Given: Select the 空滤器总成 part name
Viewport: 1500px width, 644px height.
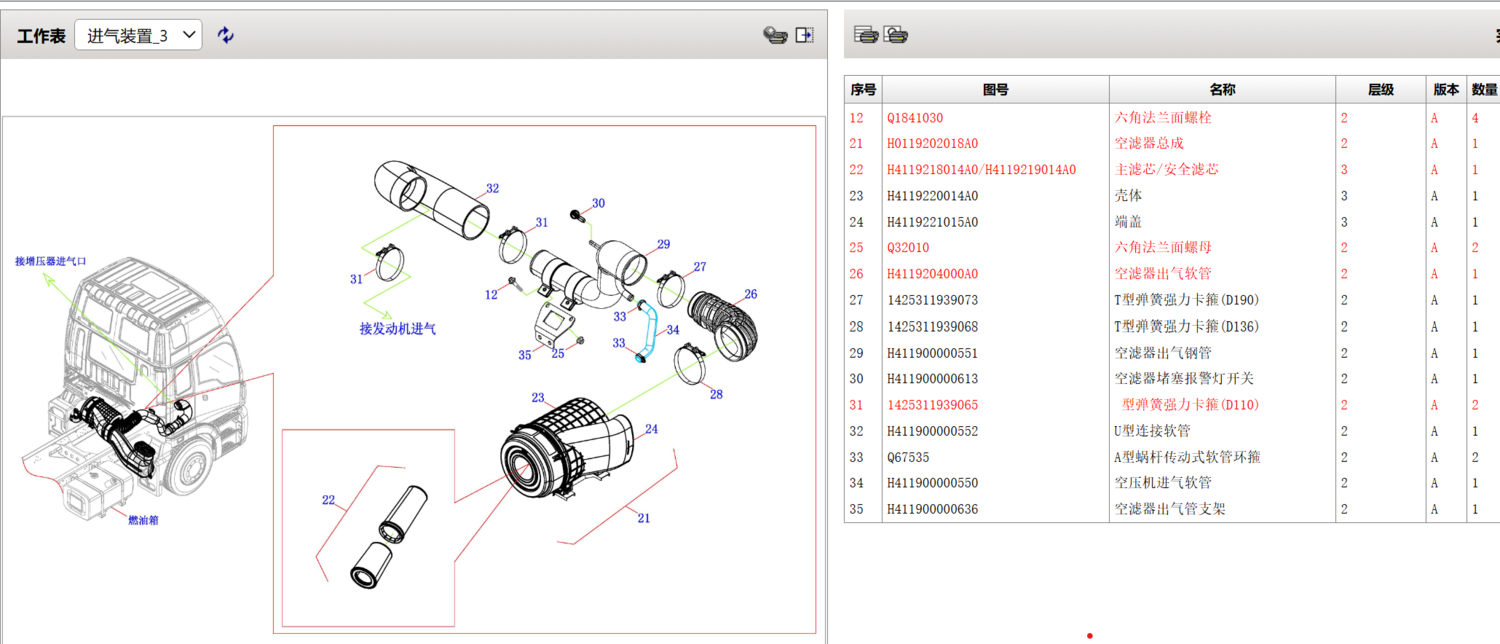Looking at the screenshot, I should pyautogui.click(x=1149, y=144).
